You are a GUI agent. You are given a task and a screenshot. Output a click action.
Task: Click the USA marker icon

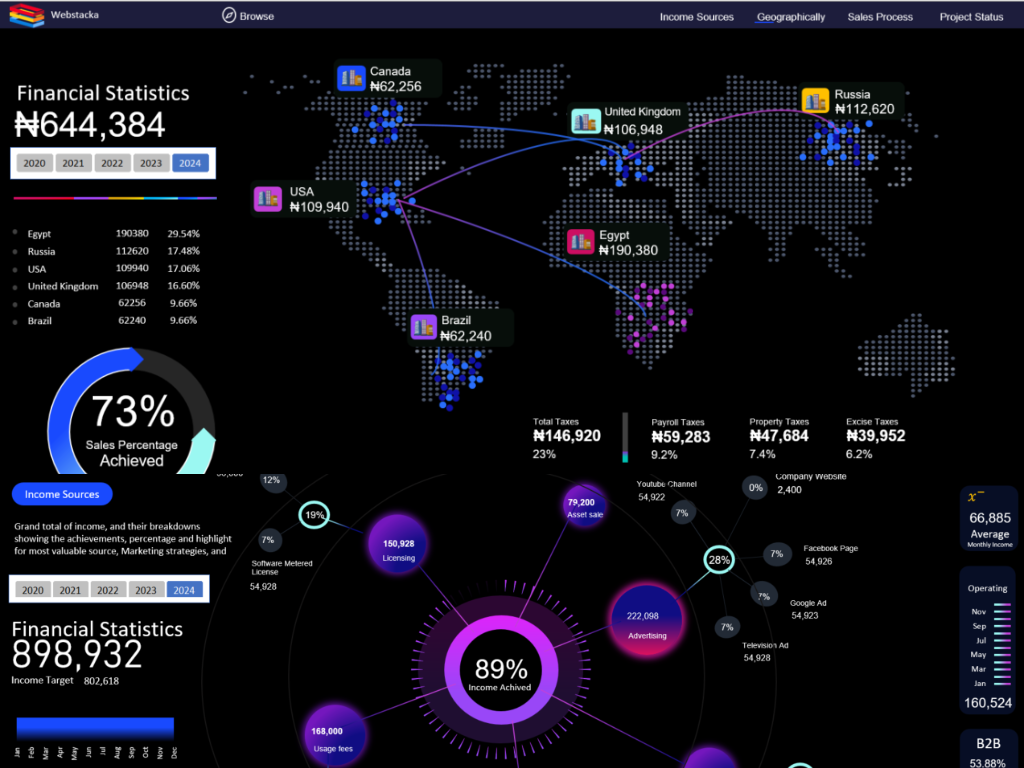point(267,199)
